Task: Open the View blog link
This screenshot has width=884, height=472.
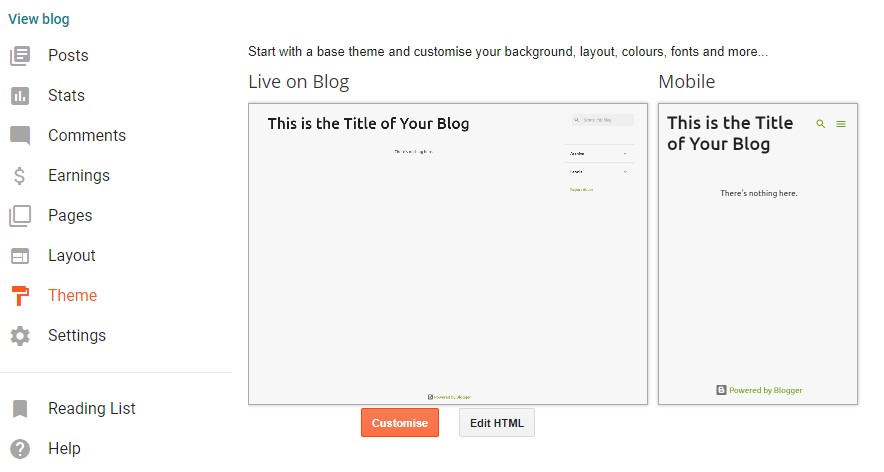Action: pos(39,19)
